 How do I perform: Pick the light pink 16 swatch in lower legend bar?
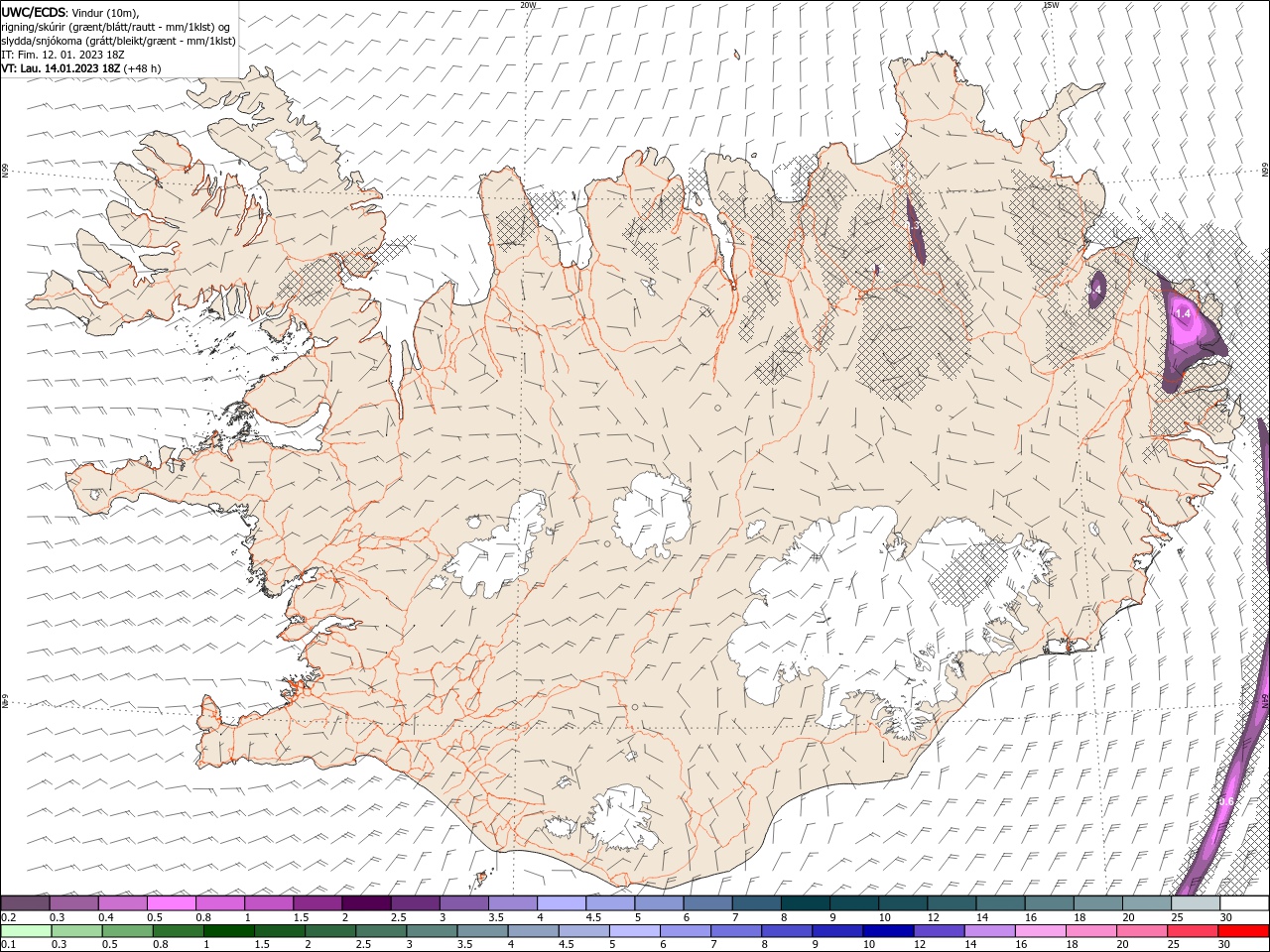coord(1041,931)
